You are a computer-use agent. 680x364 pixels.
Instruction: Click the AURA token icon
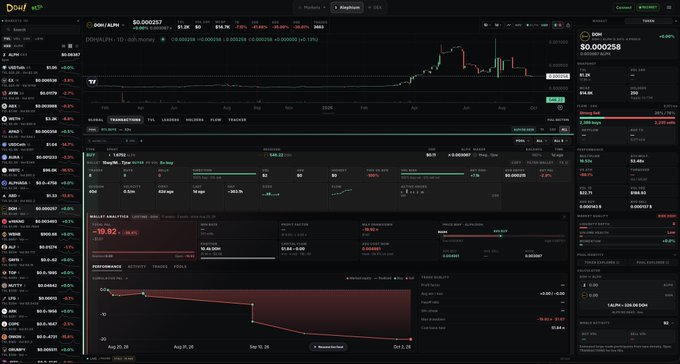click(x=4, y=157)
